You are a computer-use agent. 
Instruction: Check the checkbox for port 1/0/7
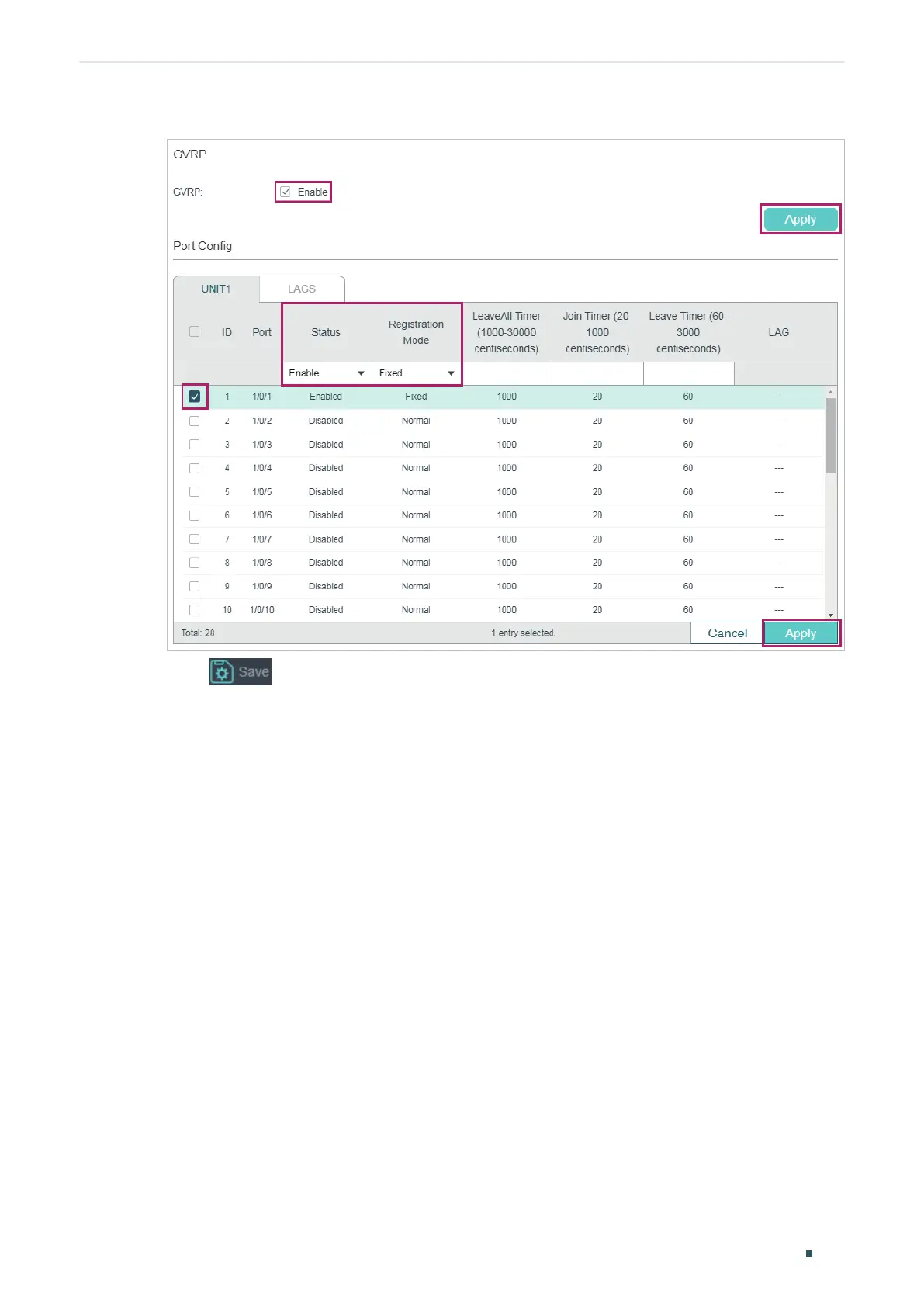(194, 539)
